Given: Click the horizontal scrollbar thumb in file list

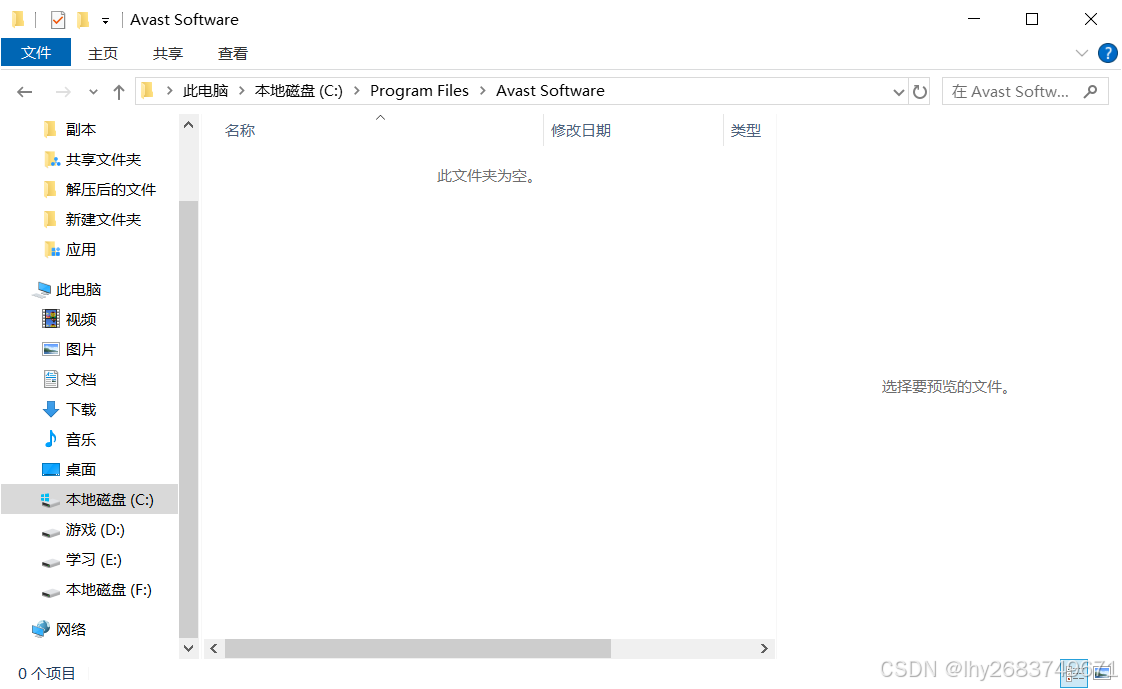Looking at the screenshot, I should coord(418,648).
